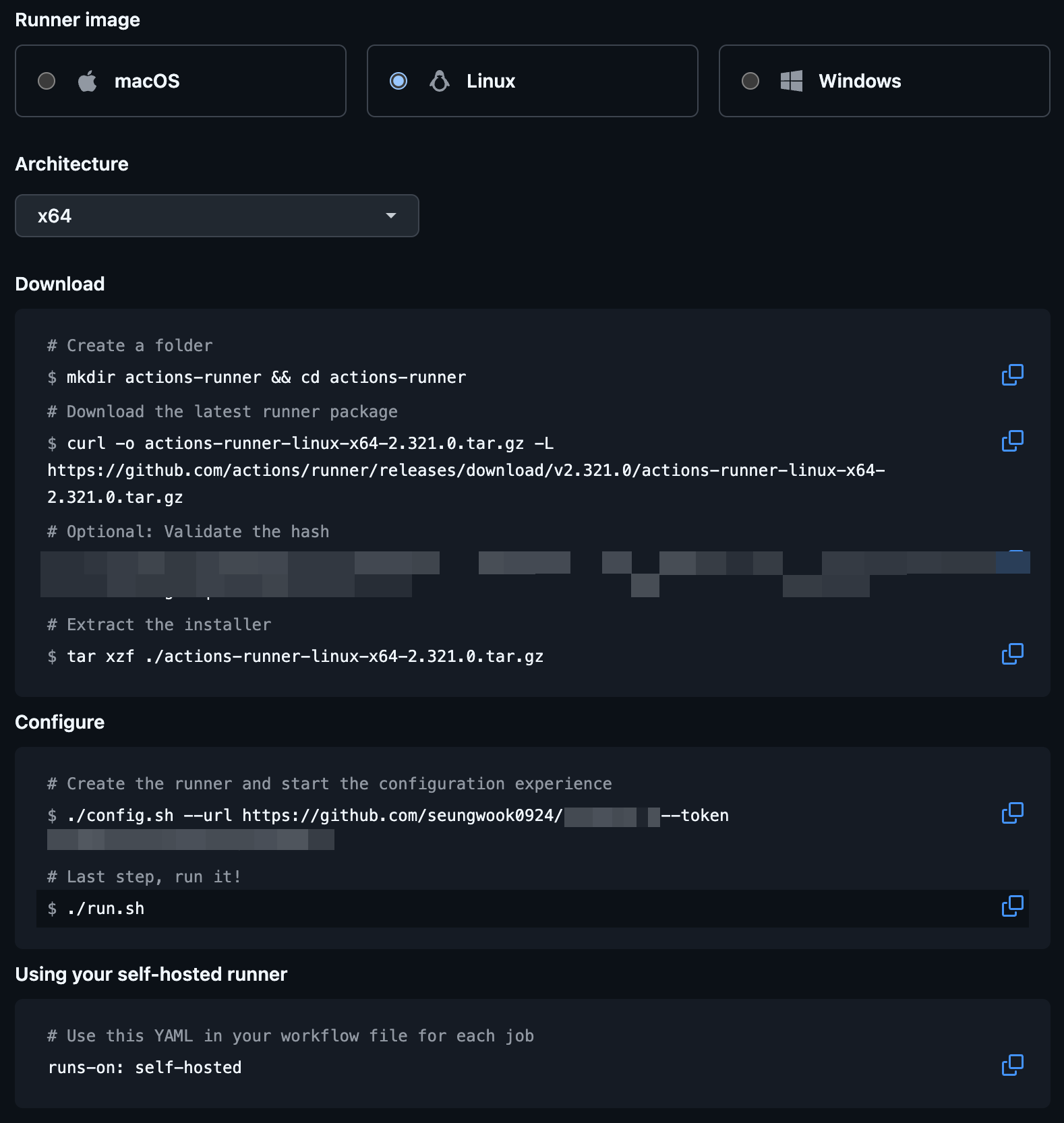The height and width of the screenshot is (1123, 1064).
Task: Click the 'Runner image' heading
Action: click(78, 20)
